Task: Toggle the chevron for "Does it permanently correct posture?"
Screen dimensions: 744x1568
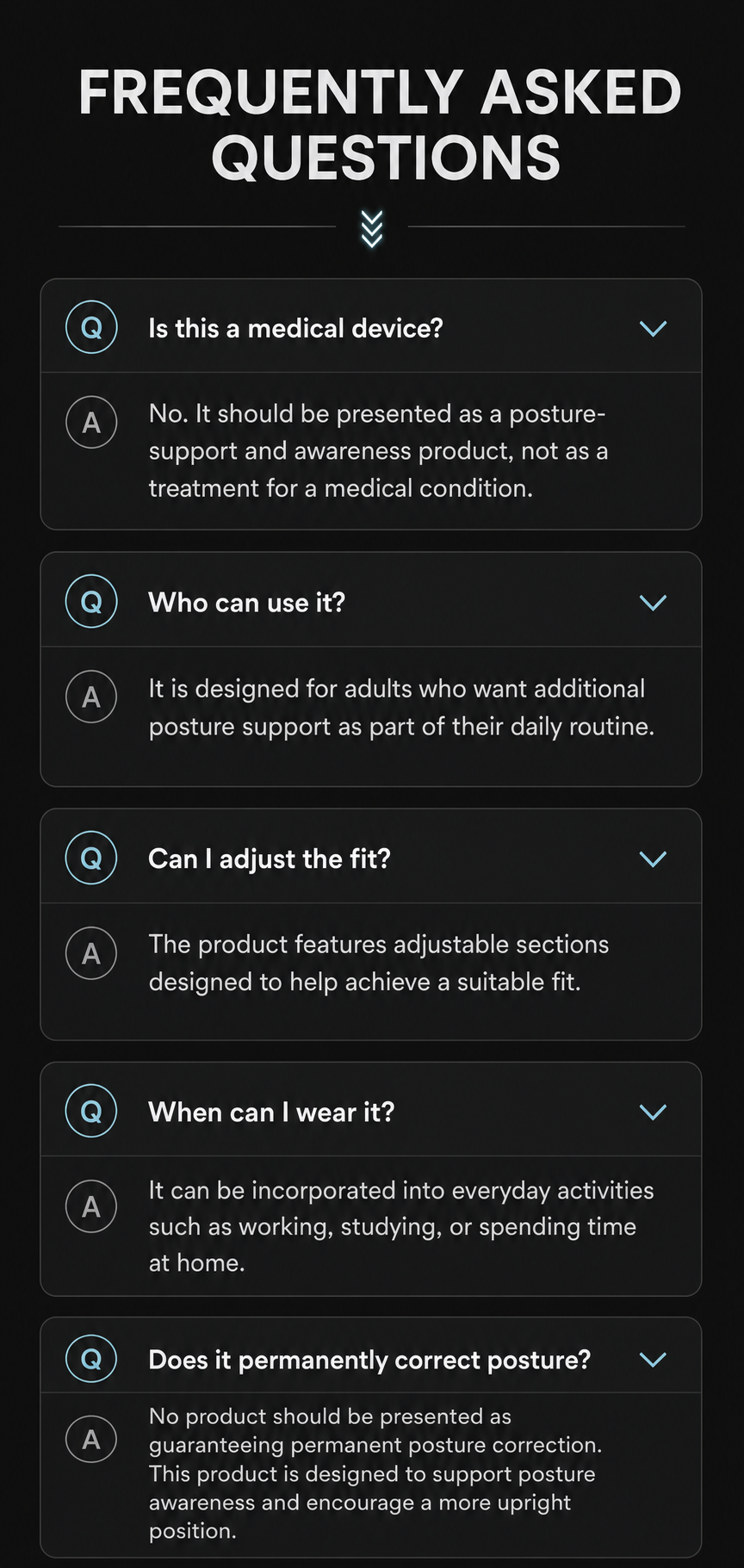Action: point(654,1359)
